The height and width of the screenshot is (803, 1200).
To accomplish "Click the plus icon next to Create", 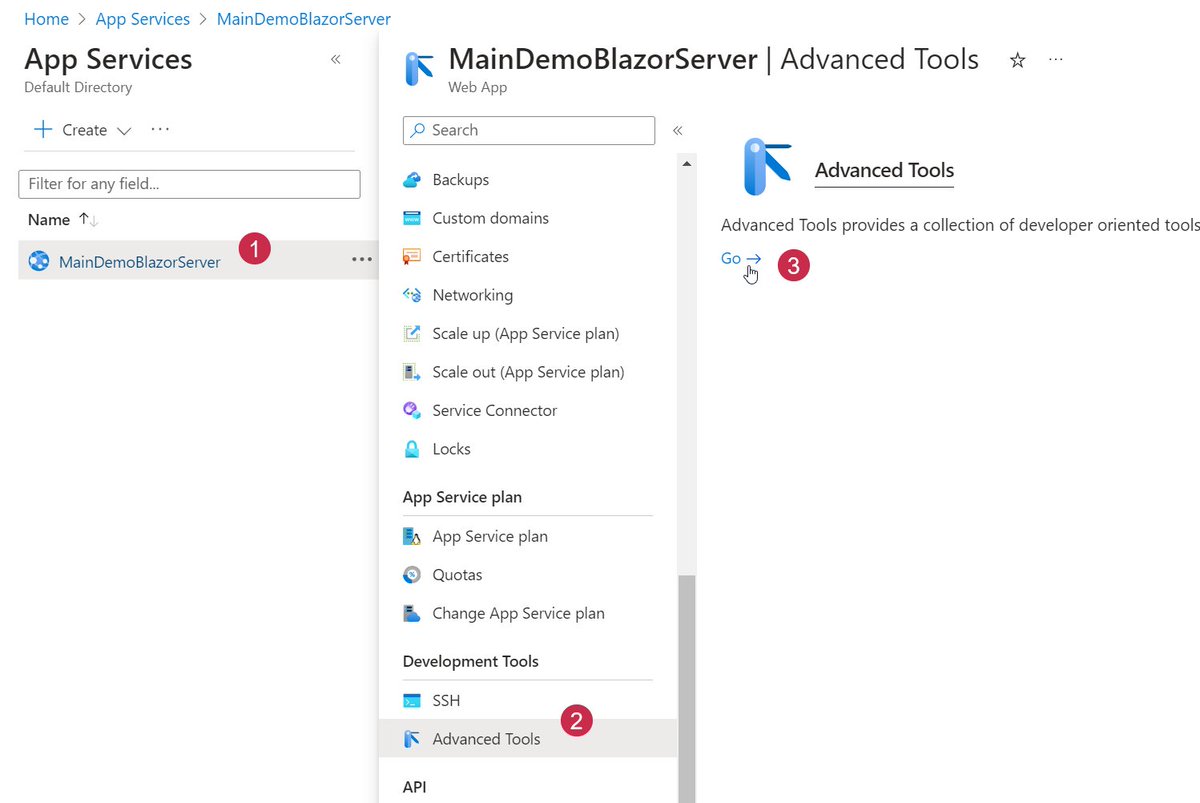I will 43,130.
